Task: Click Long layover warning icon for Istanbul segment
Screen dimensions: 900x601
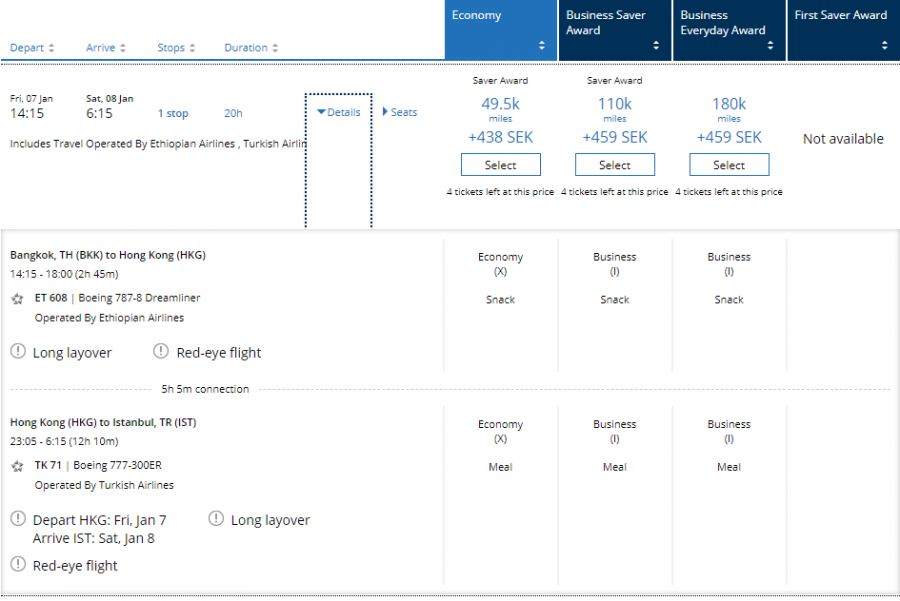Action: coord(216,519)
